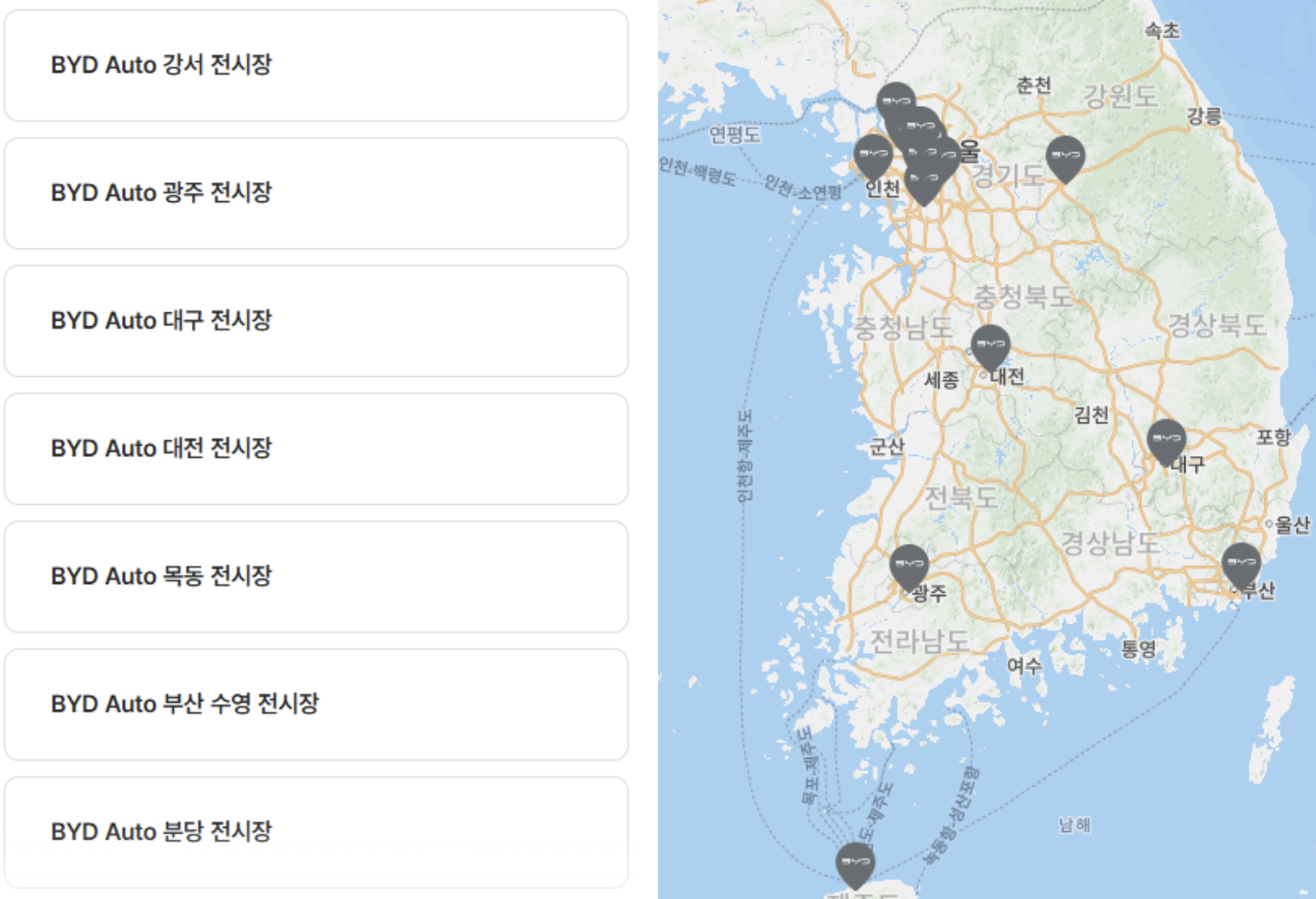This screenshot has width=1316, height=899.
Task: Click the 전라남도 label on the map
Action: point(919,641)
